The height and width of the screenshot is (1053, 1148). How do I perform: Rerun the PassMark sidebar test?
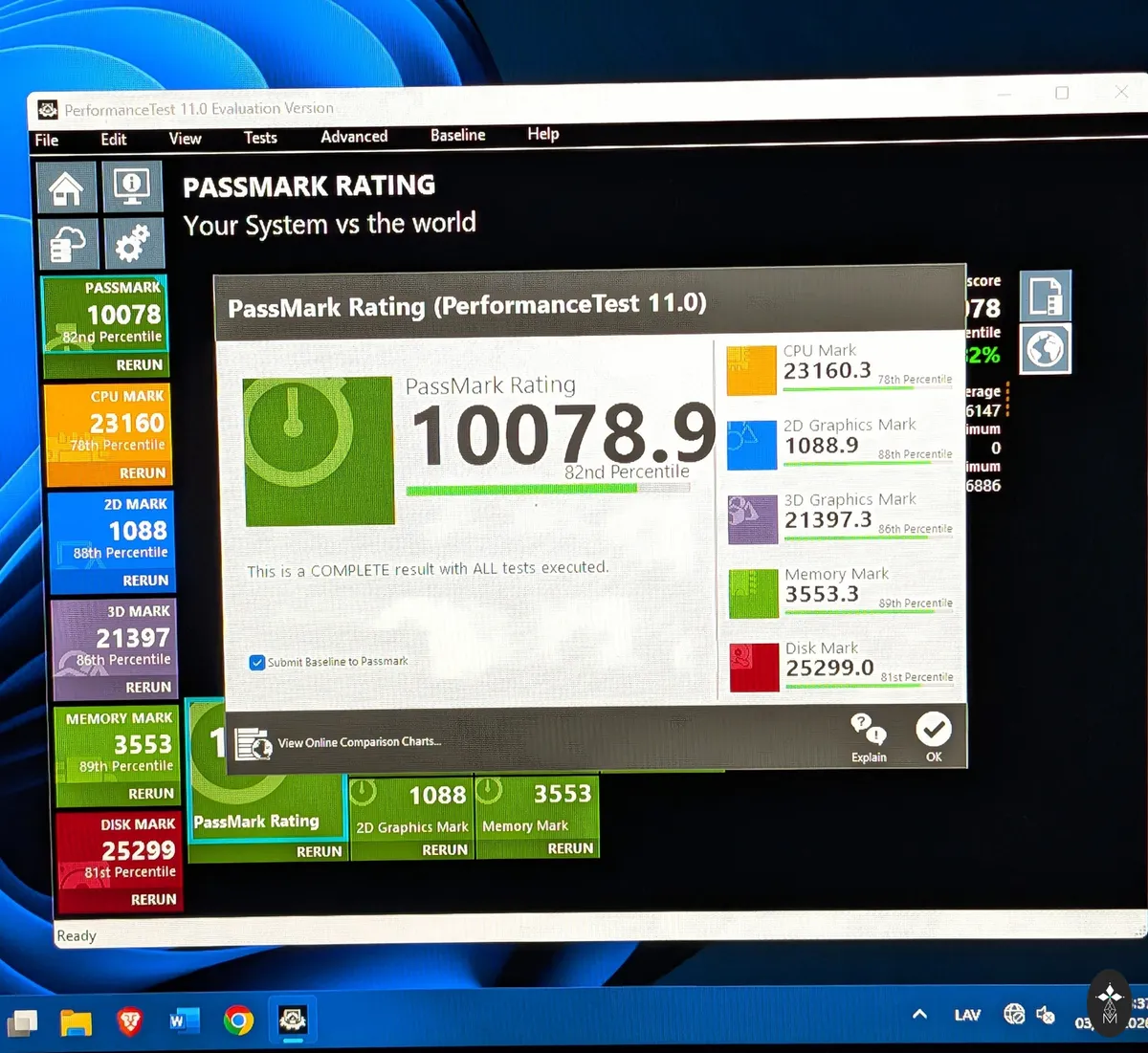(140, 365)
